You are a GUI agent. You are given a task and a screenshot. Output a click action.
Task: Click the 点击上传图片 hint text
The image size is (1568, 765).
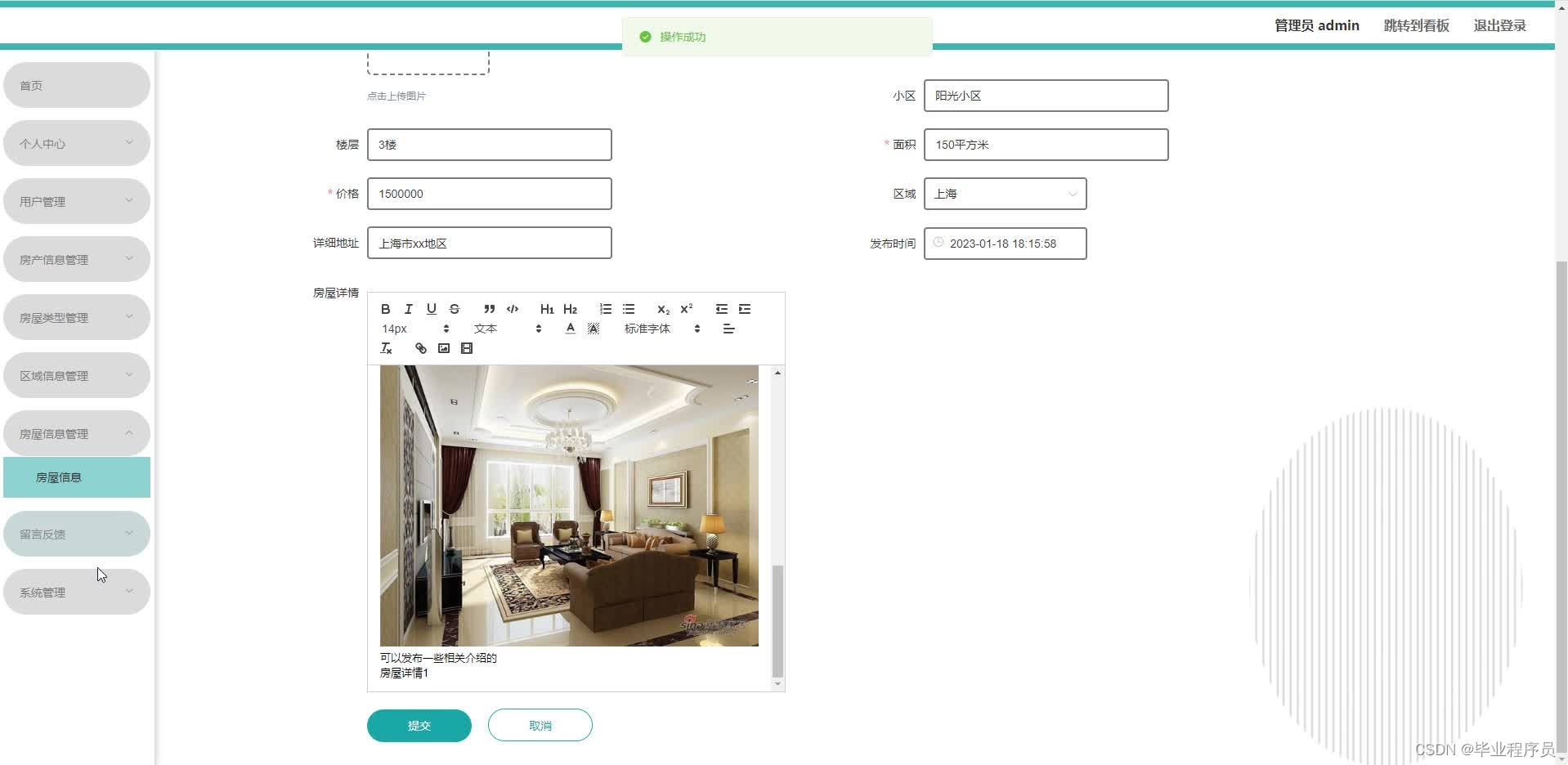396,96
